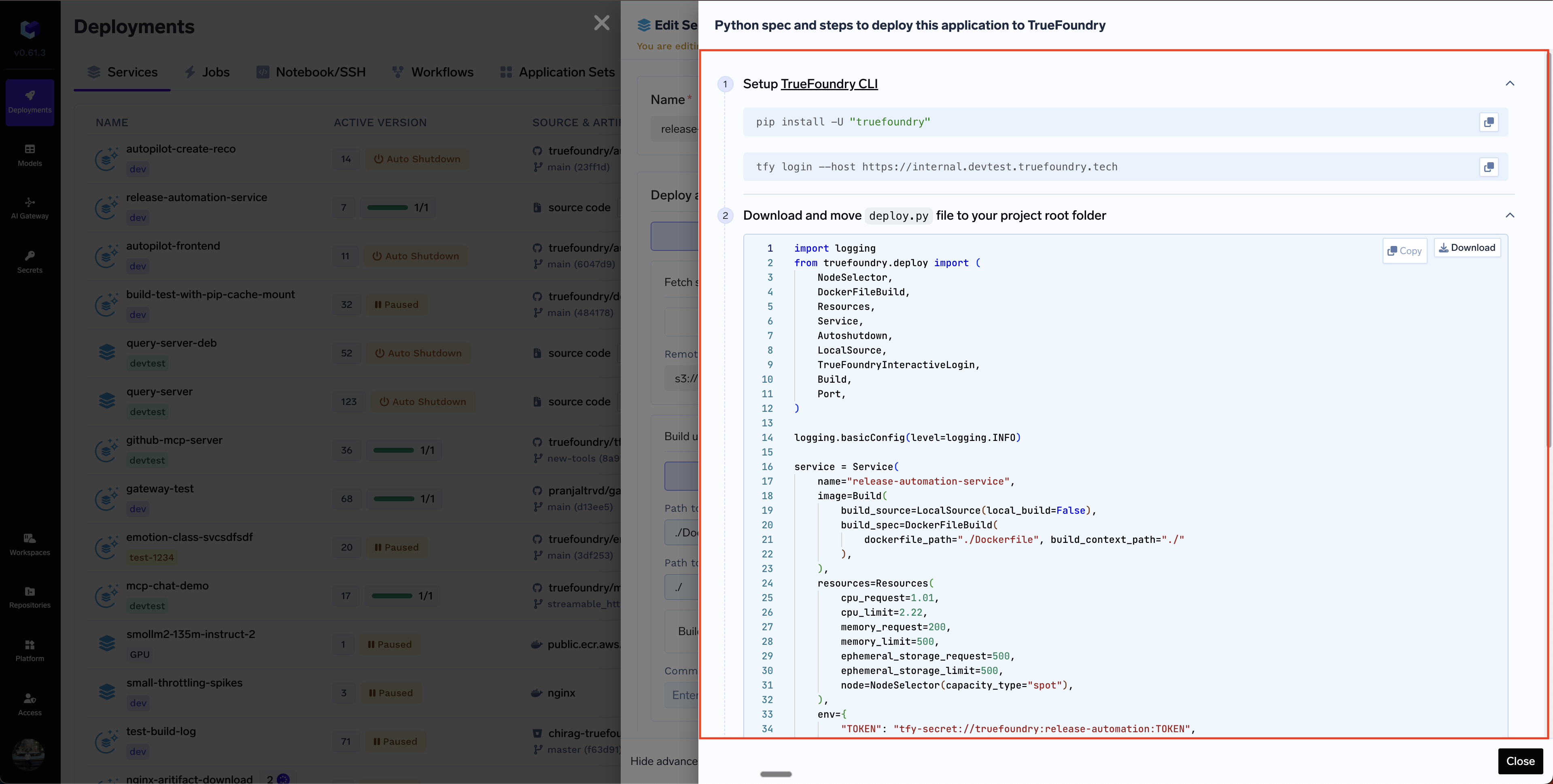Collapse the Setup TrueFoundry CLI step
The height and width of the screenshot is (784, 1553).
pos(1510,84)
